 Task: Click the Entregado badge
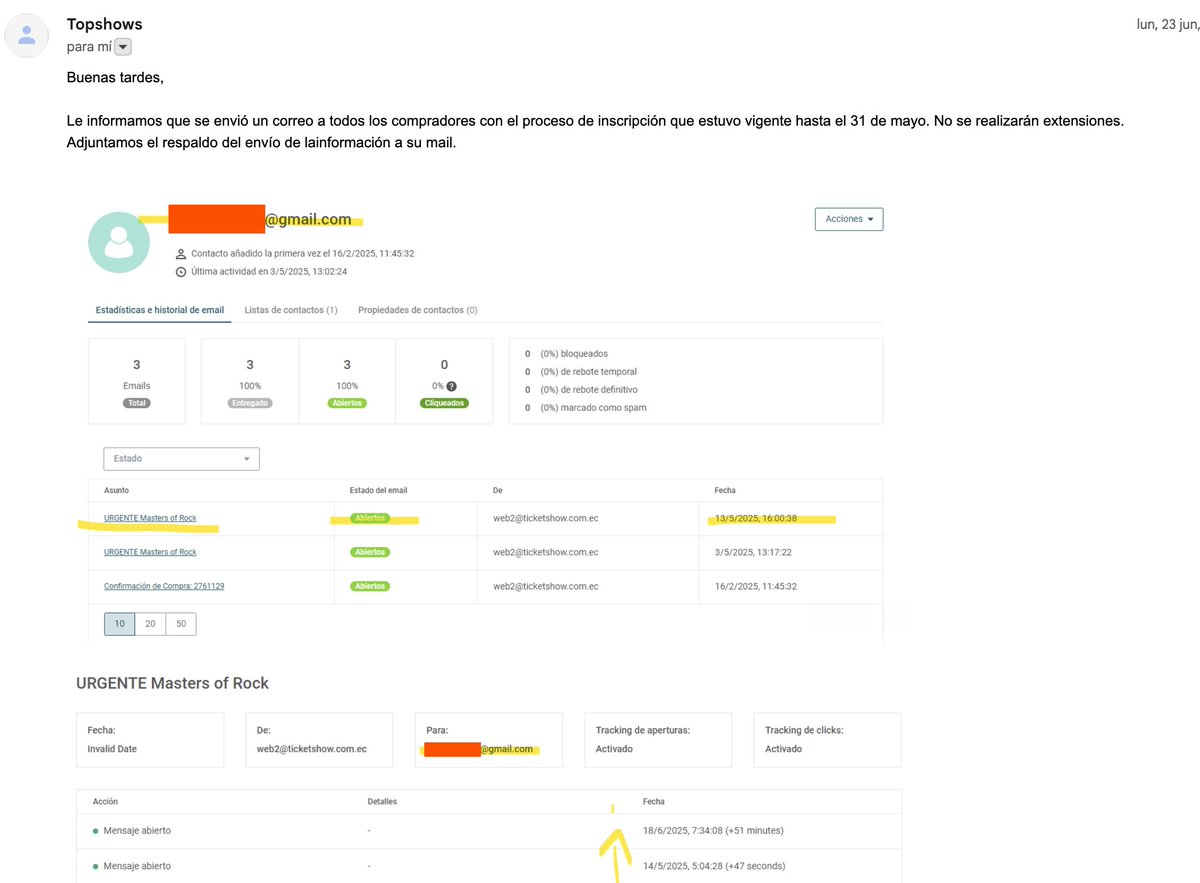coord(250,403)
